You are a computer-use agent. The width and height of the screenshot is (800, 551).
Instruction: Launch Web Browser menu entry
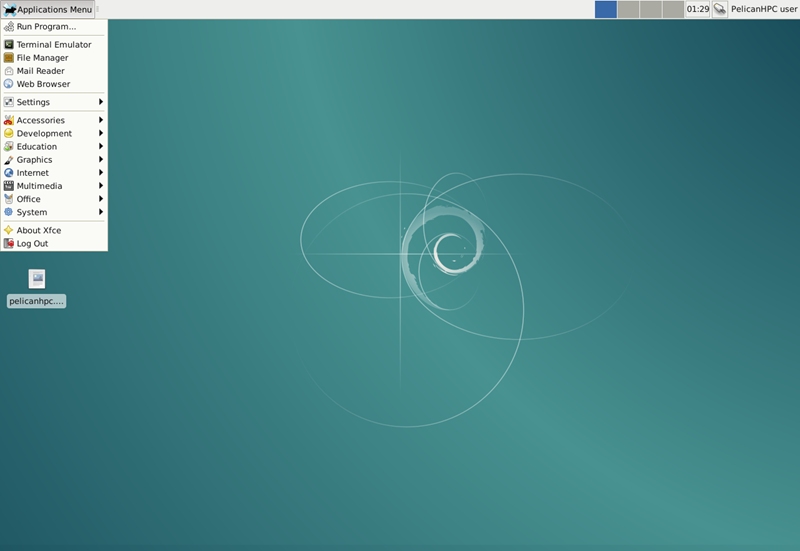tap(54, 84)
